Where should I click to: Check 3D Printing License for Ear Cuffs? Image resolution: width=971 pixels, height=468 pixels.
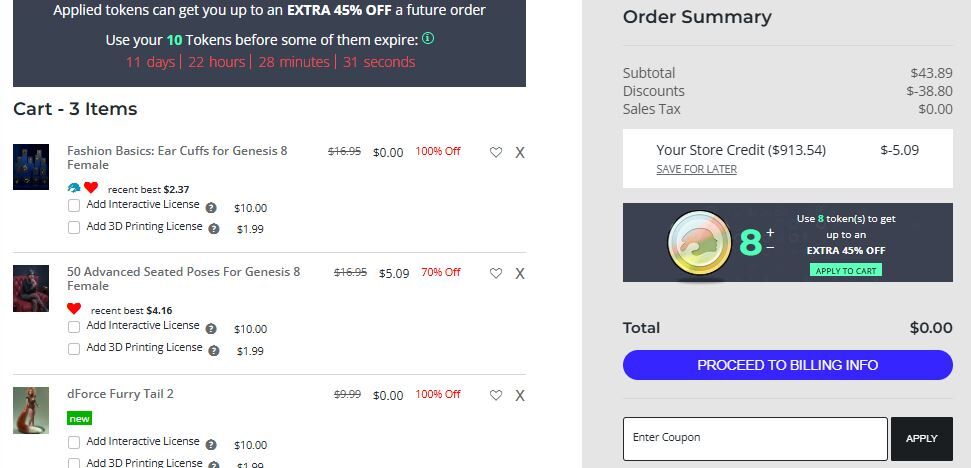click(x=74, y=227)
